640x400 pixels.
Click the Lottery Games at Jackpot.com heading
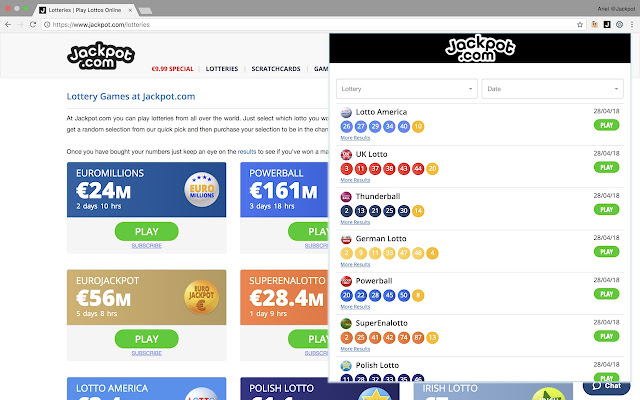point(131,97)
